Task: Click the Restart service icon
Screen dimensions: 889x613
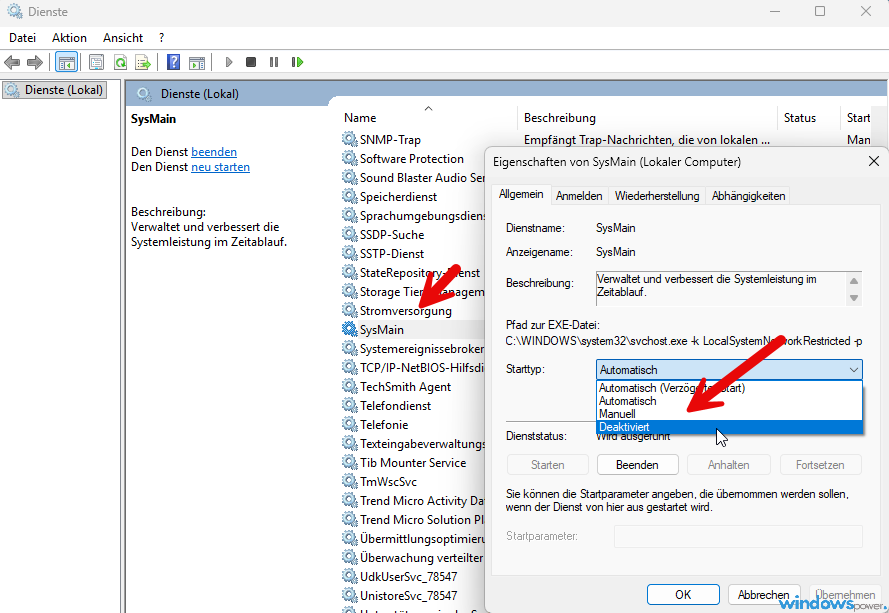Action: click(298, 62)
